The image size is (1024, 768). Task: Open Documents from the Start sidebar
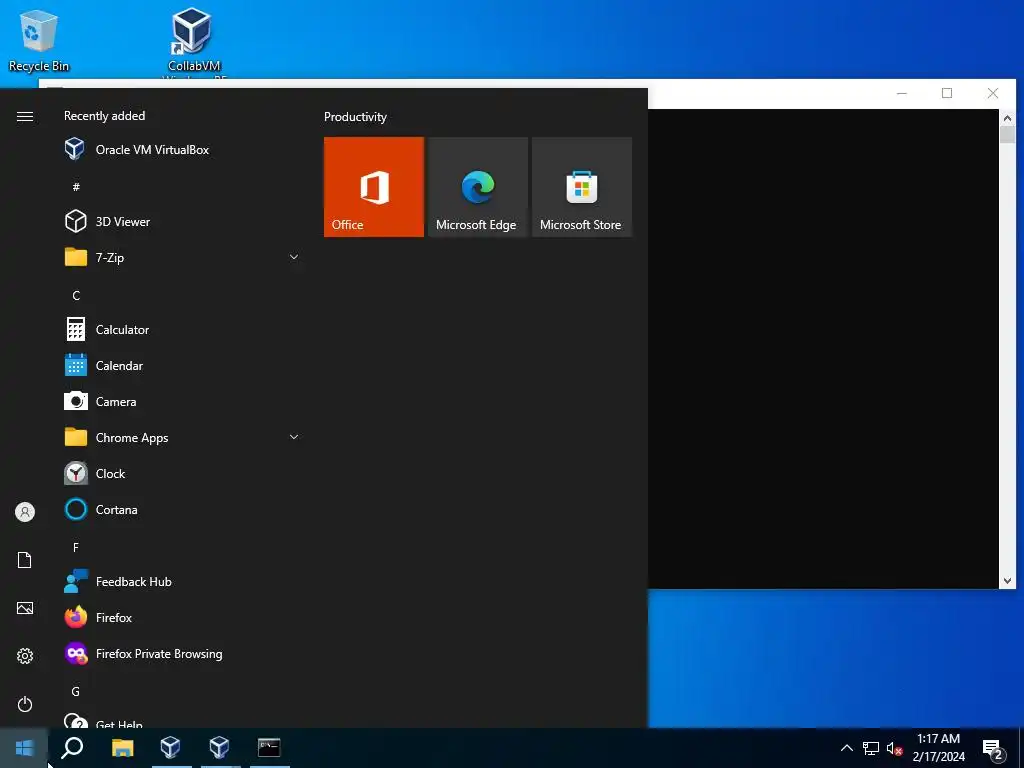(25, 560)
